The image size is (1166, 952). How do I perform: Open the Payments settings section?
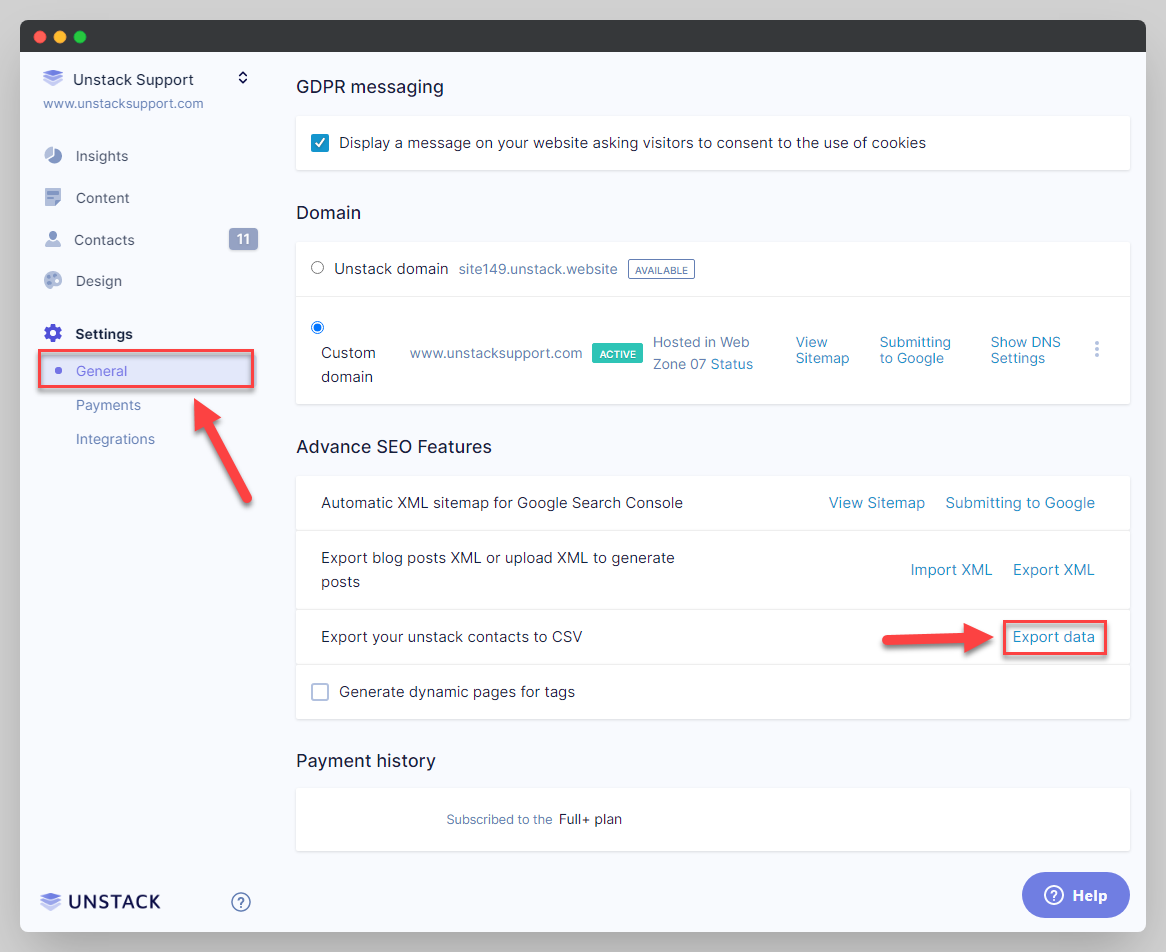108,405
